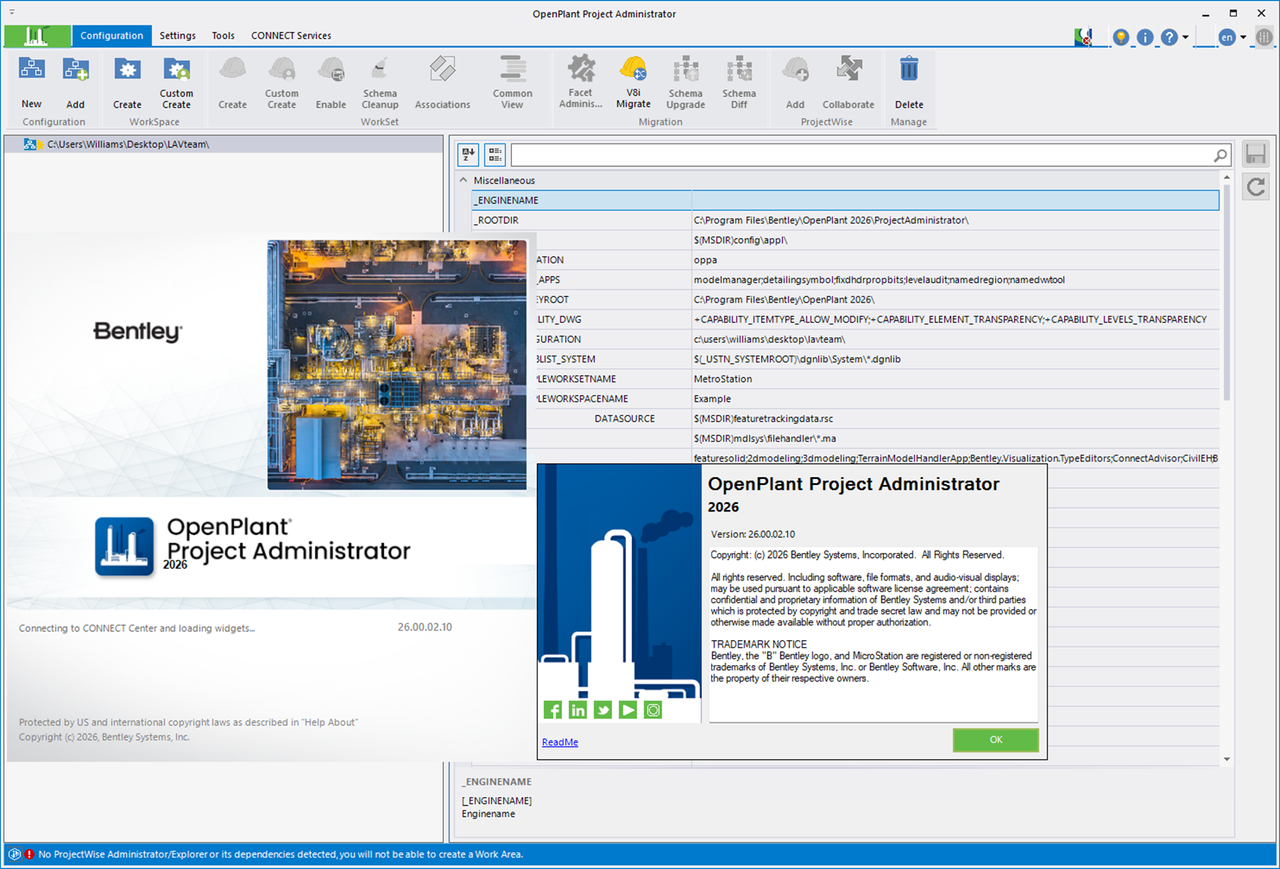Switch property grid to categorized view

[x=495, y=155]
